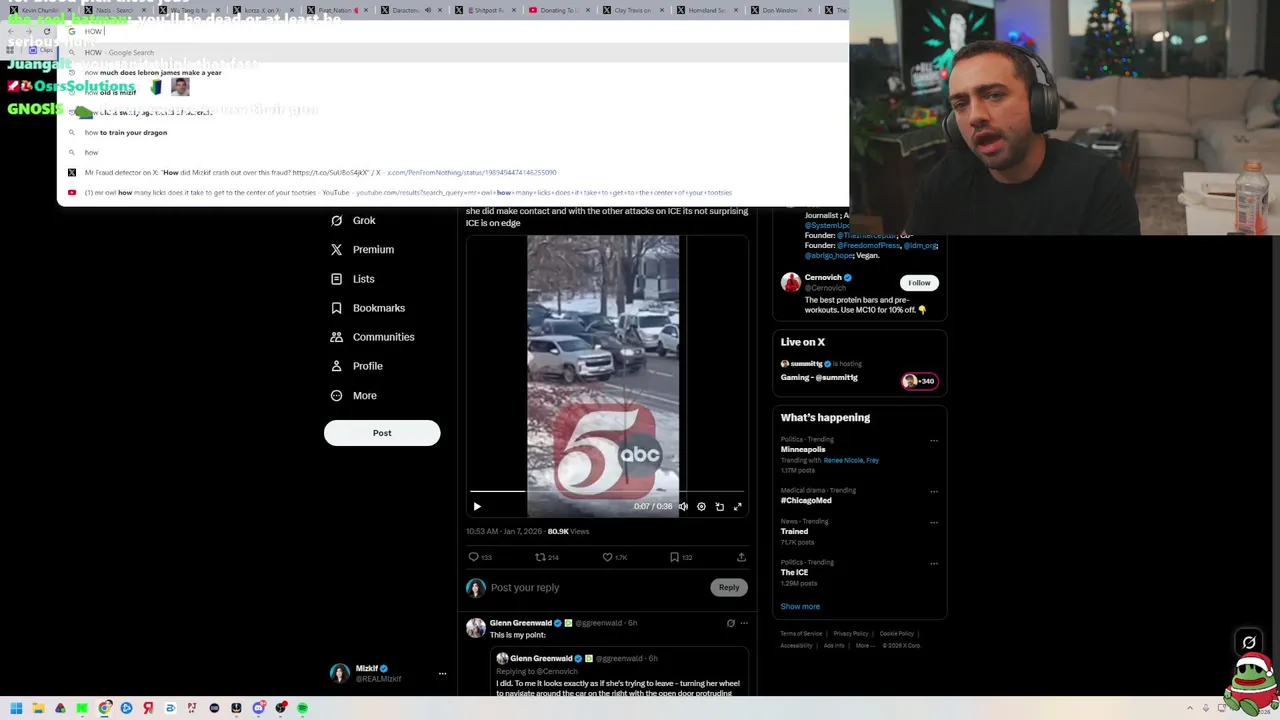The image size is (1280, 720).
Task: Open Glenn Greenwald's profile name in reply
Action: point(520,623)
